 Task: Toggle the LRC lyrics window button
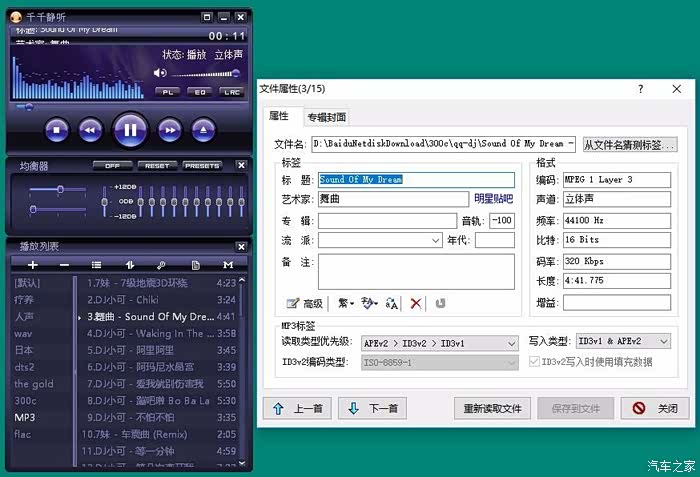(x=232, y=92)
